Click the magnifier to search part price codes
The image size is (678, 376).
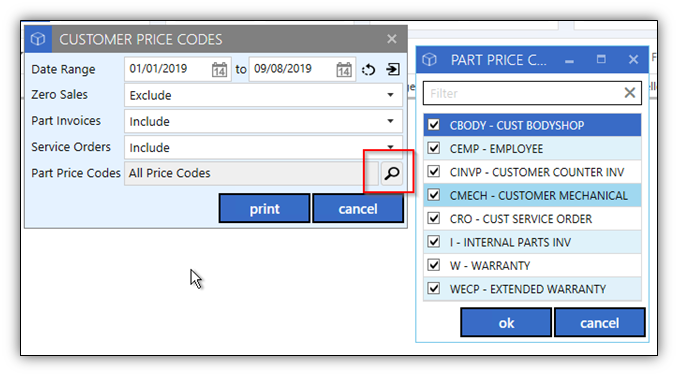point(392,173)
